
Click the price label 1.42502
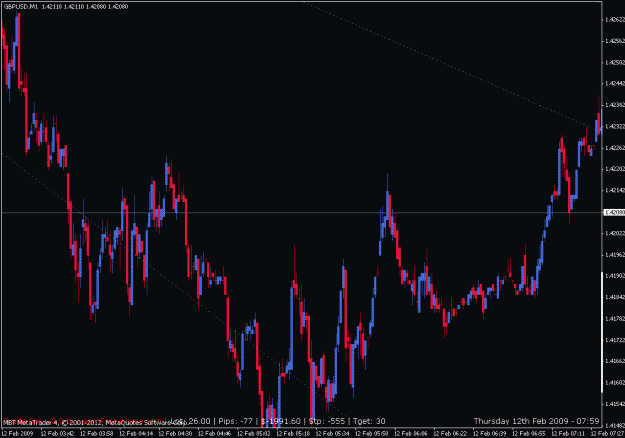pos(615,63)
